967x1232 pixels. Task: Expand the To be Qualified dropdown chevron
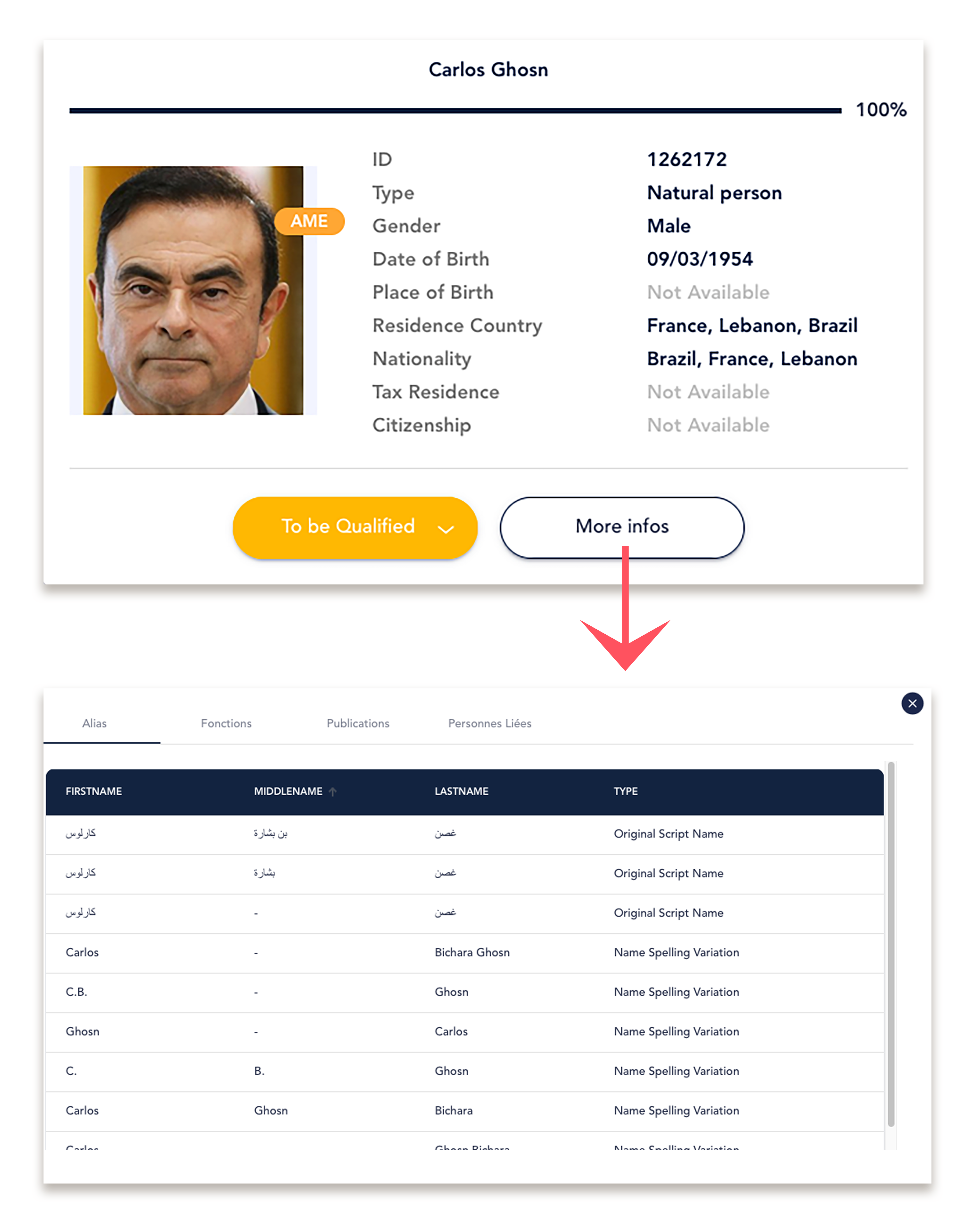point(446,529)
